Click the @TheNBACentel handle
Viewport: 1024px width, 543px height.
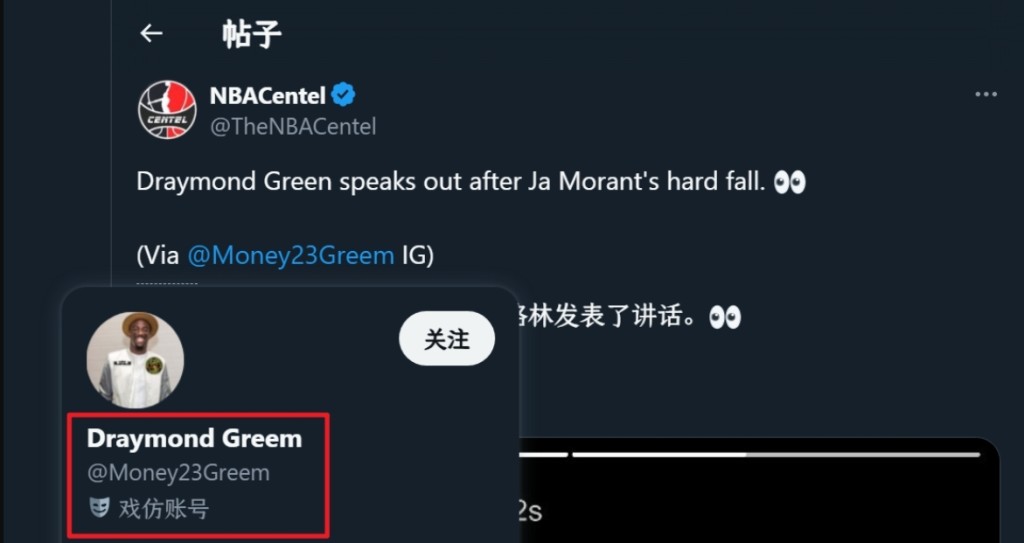[293, 126]
